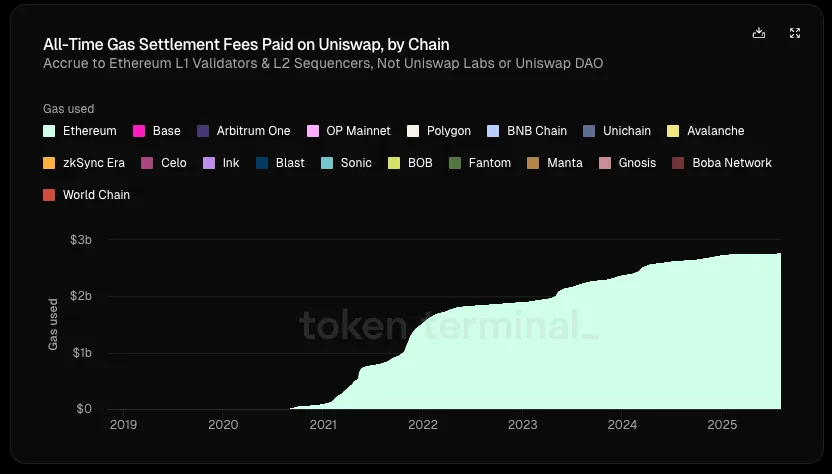
Task: Hide the BNB Chain series
Action: [527, 131]
